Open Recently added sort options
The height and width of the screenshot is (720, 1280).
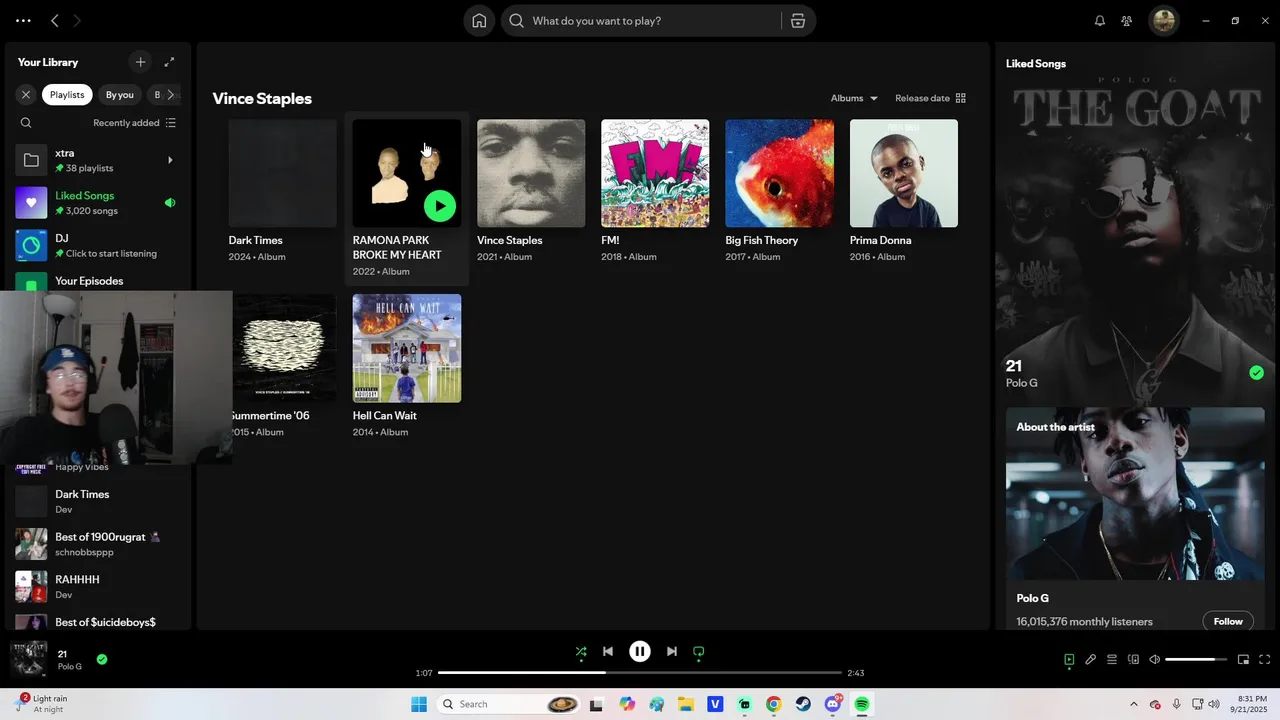pos(134,123)
